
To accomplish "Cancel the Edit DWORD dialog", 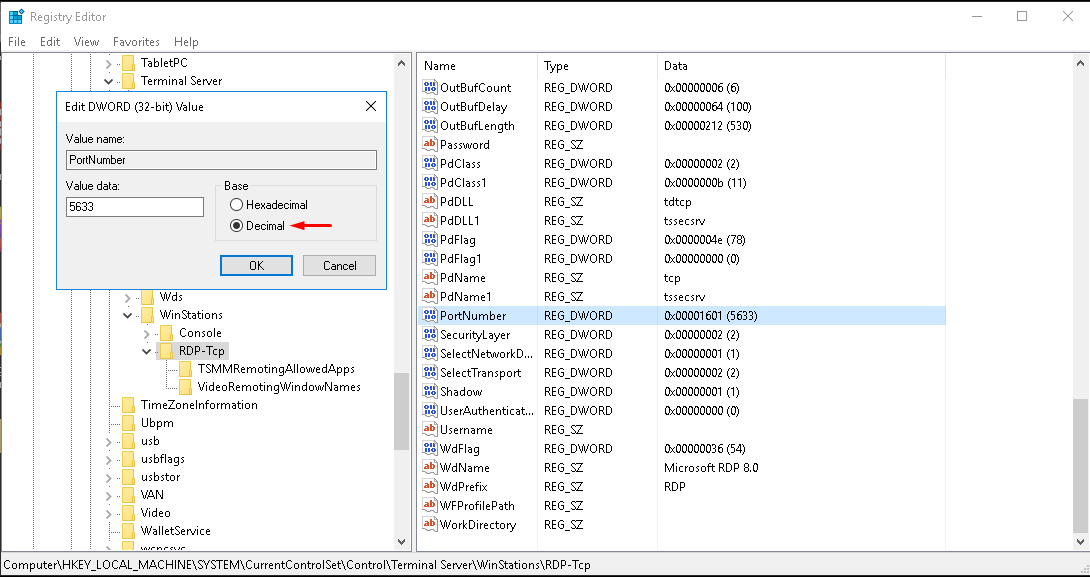I will pos(340,265).
